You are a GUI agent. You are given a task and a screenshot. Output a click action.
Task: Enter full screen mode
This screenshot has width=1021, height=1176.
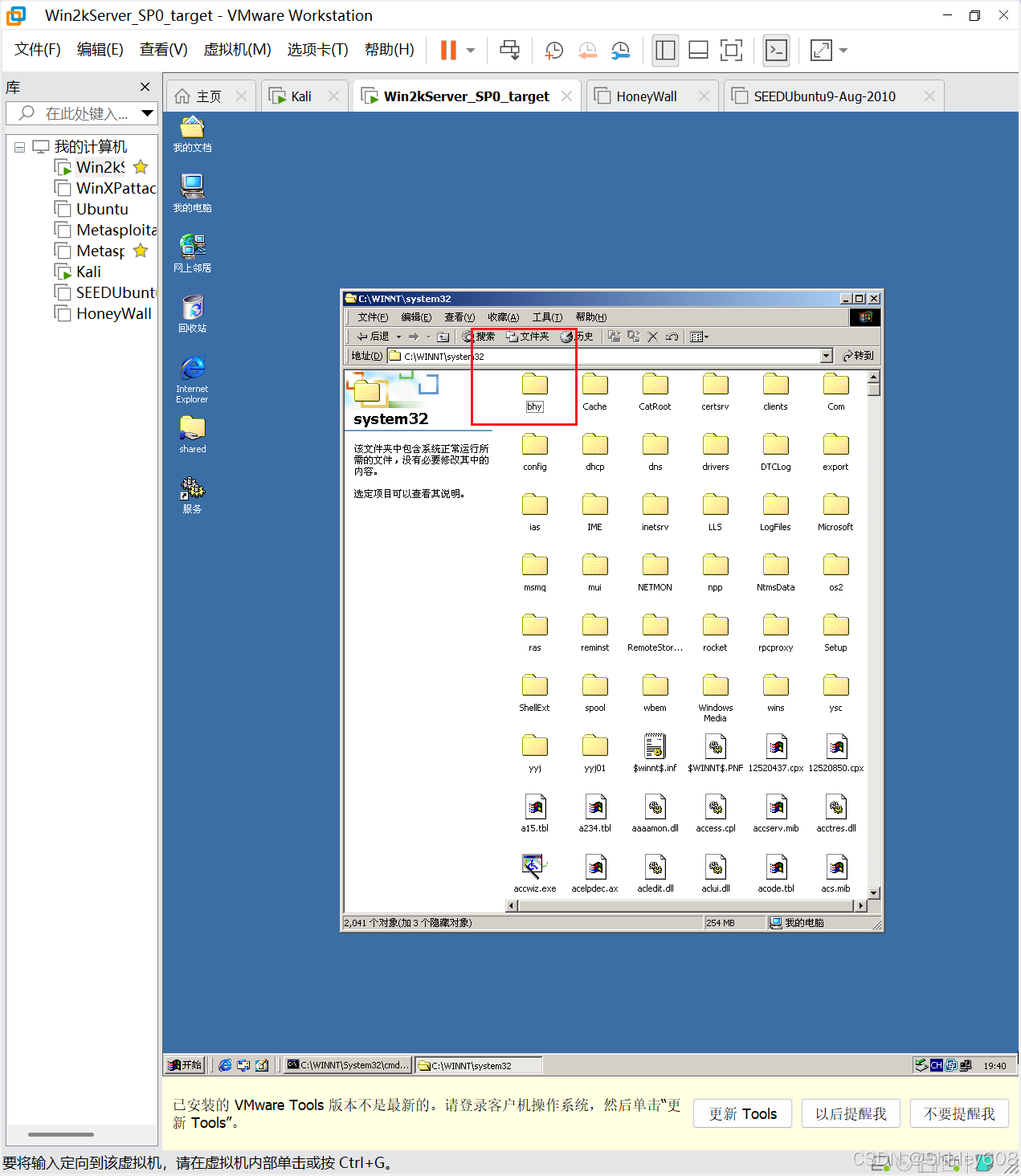pyautogui.click(x=731, y=51)
